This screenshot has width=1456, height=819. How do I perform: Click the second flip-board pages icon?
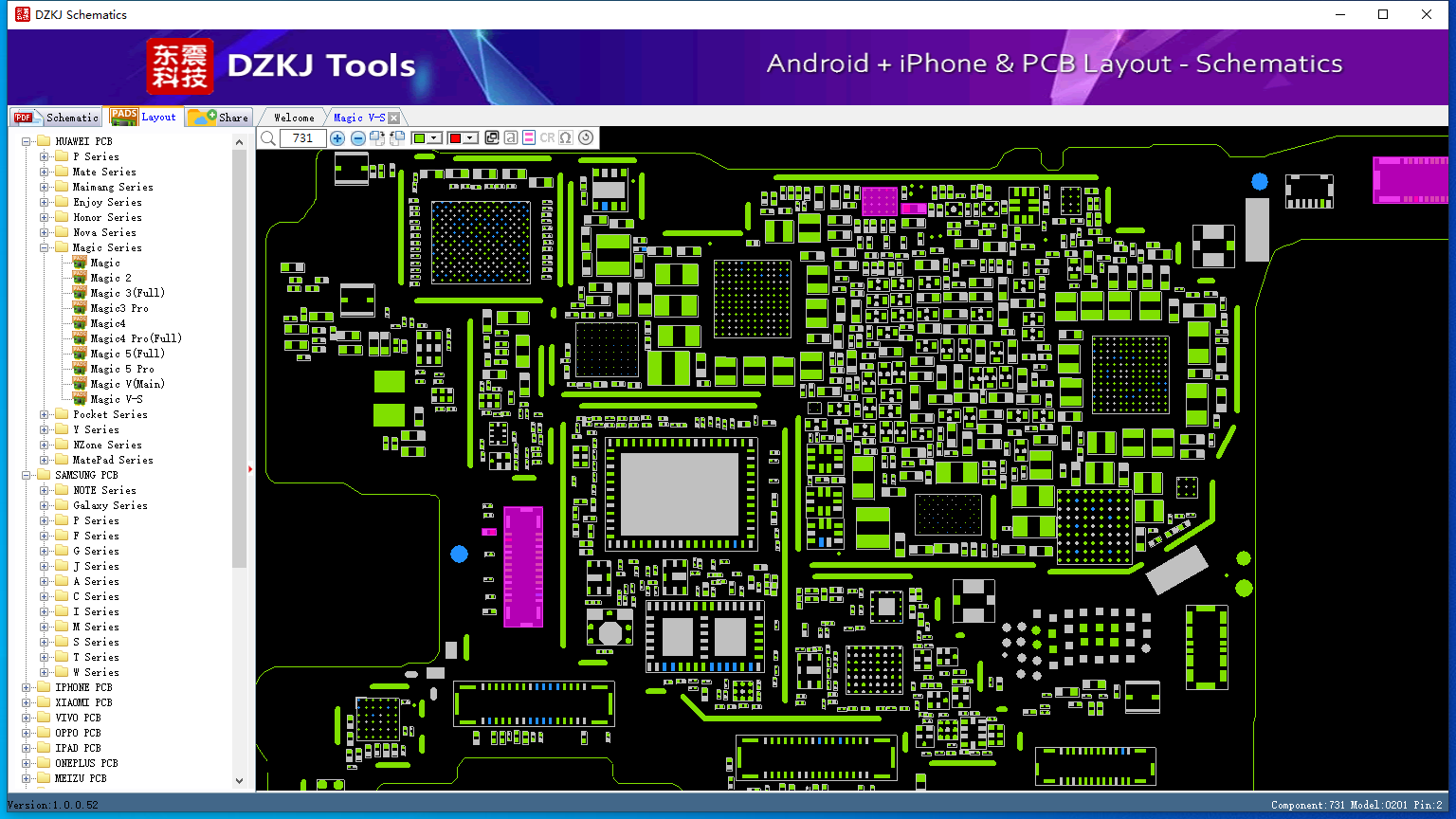pyautogui.click(x=397, y=138)
